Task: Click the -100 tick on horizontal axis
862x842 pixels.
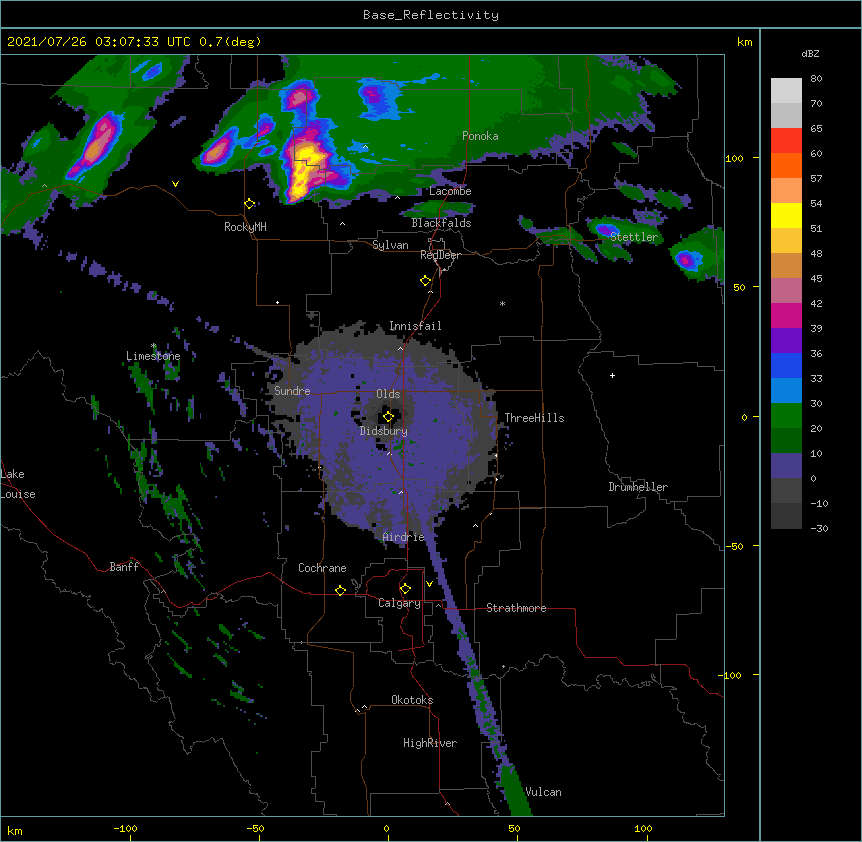Action: tap(125, 828)
